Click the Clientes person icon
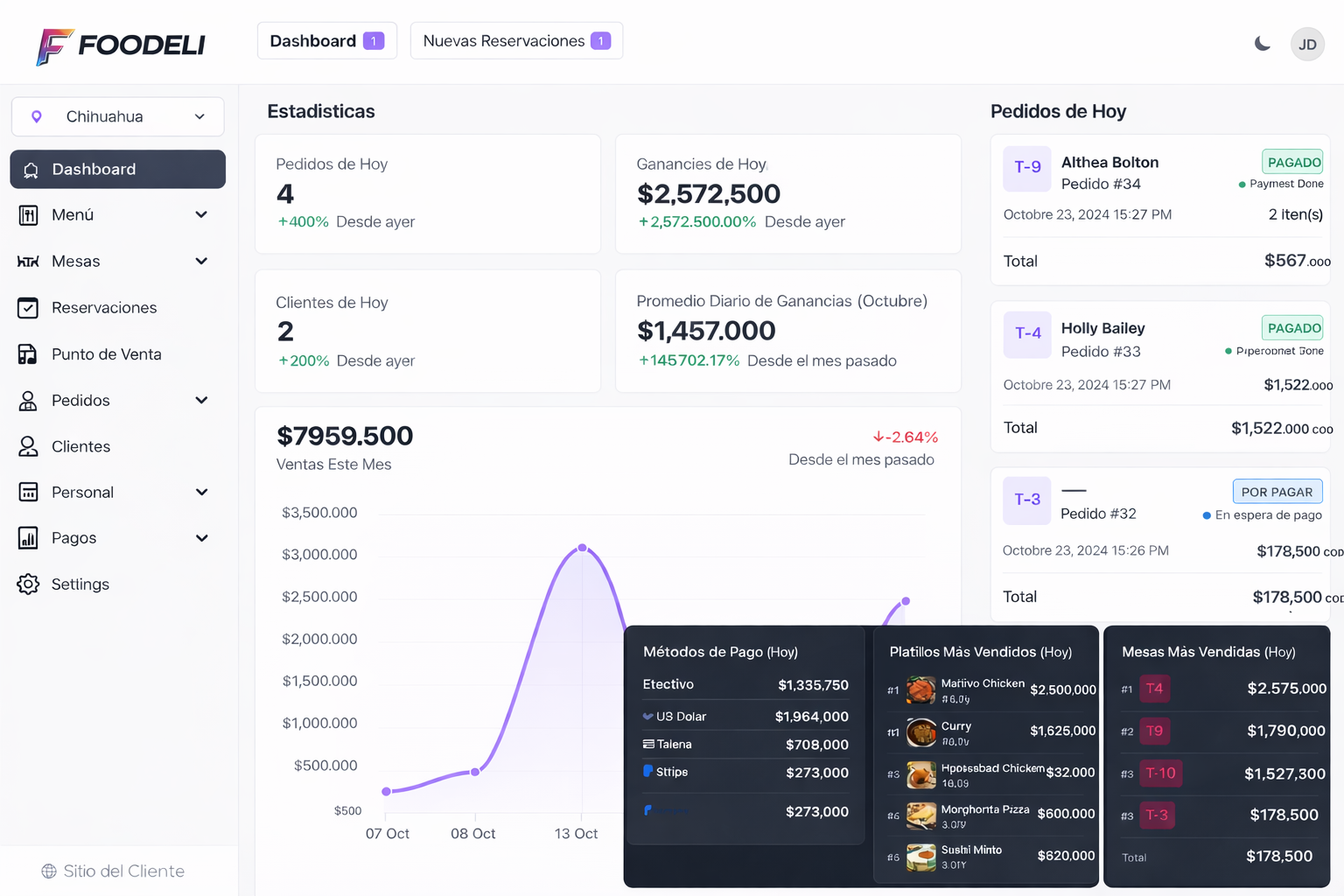The image size is (1344, 896). [28, 446]
